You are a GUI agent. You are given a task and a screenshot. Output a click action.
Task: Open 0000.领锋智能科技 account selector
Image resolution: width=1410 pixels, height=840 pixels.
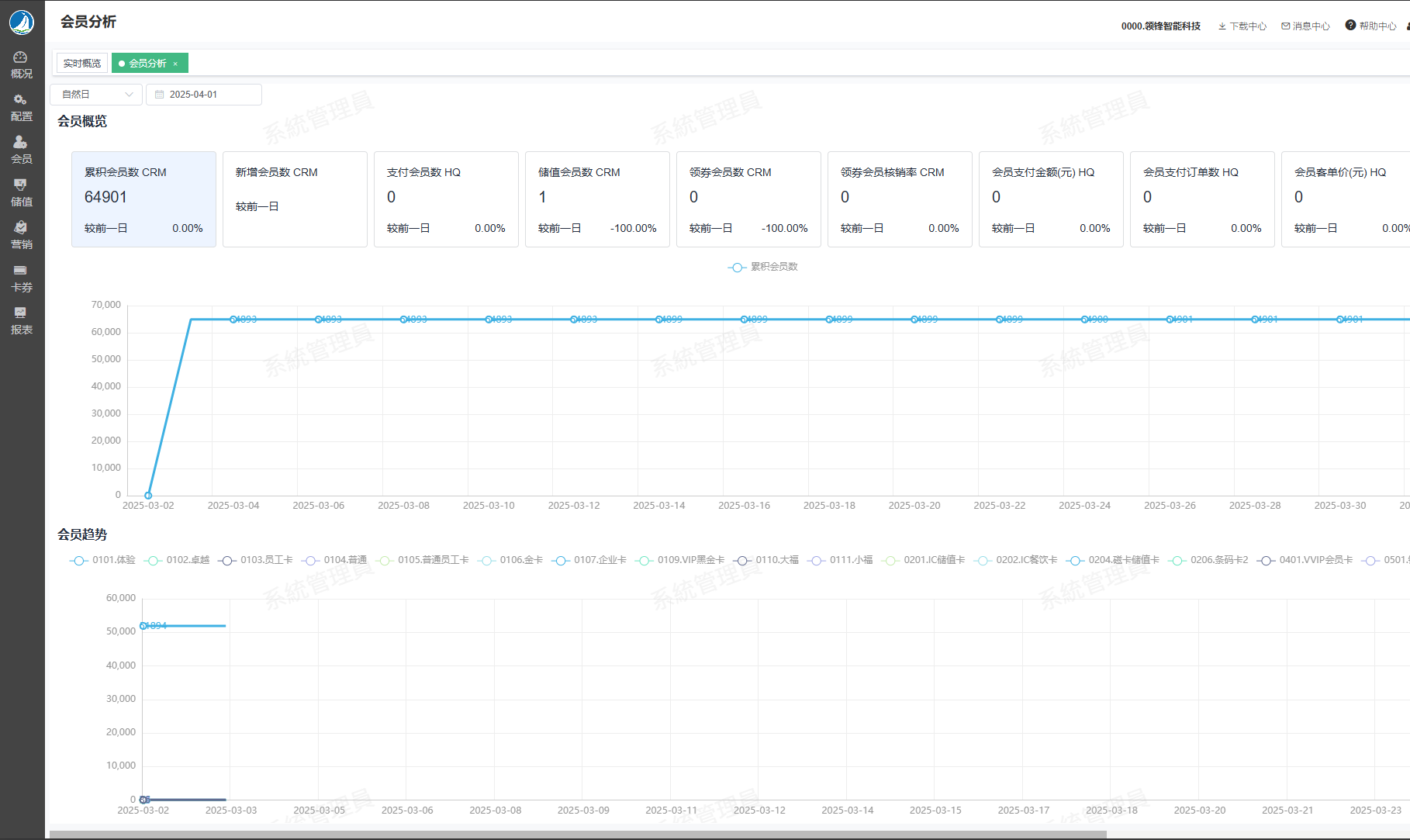pos(1160,26)
